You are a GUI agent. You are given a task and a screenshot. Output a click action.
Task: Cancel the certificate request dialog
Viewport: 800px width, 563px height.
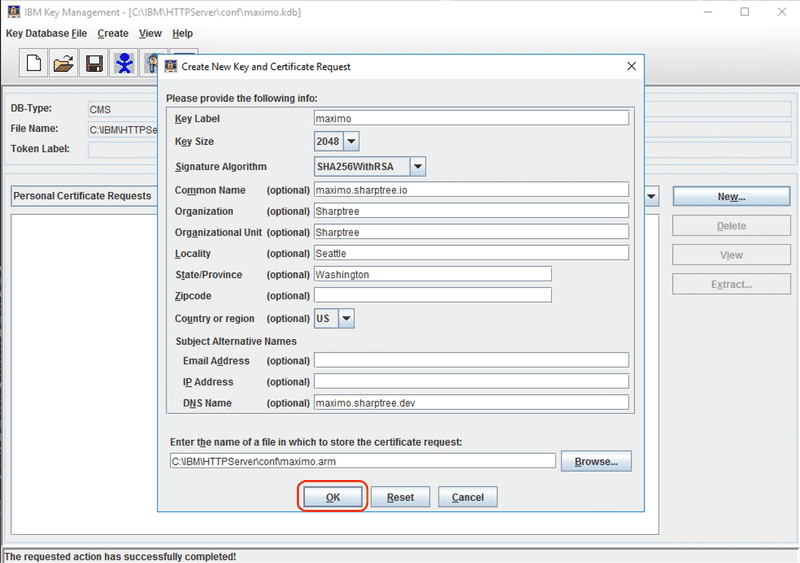pos(468,497)
